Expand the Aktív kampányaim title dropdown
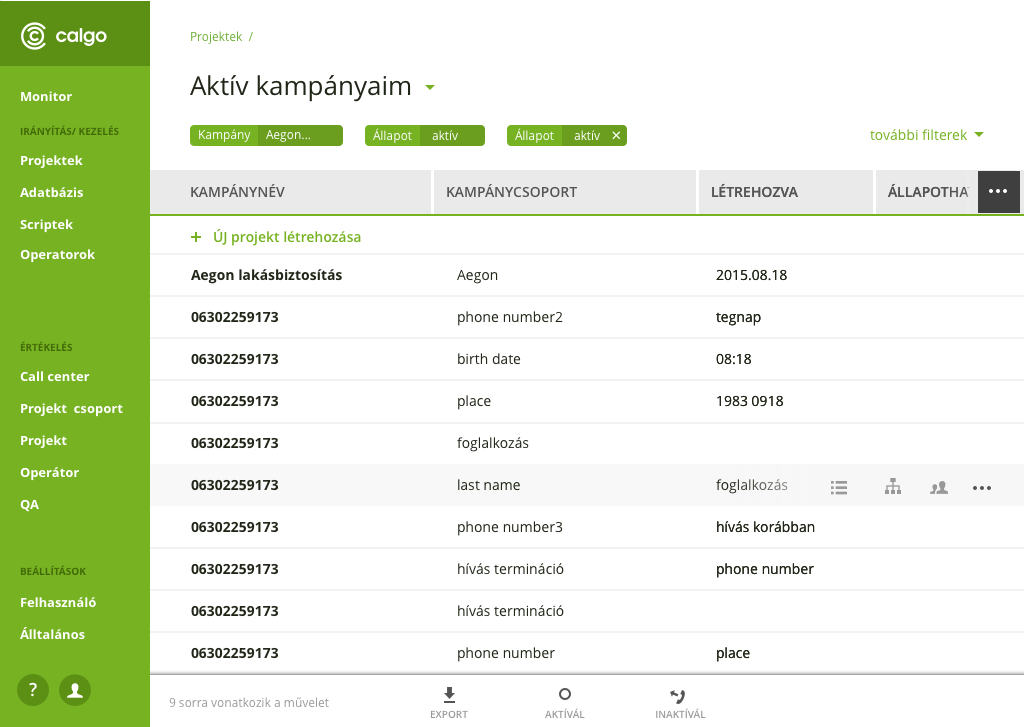Image resolution: width=1024 pixels, height=727 pixels. pyautogui.click(x=430, y=88)
